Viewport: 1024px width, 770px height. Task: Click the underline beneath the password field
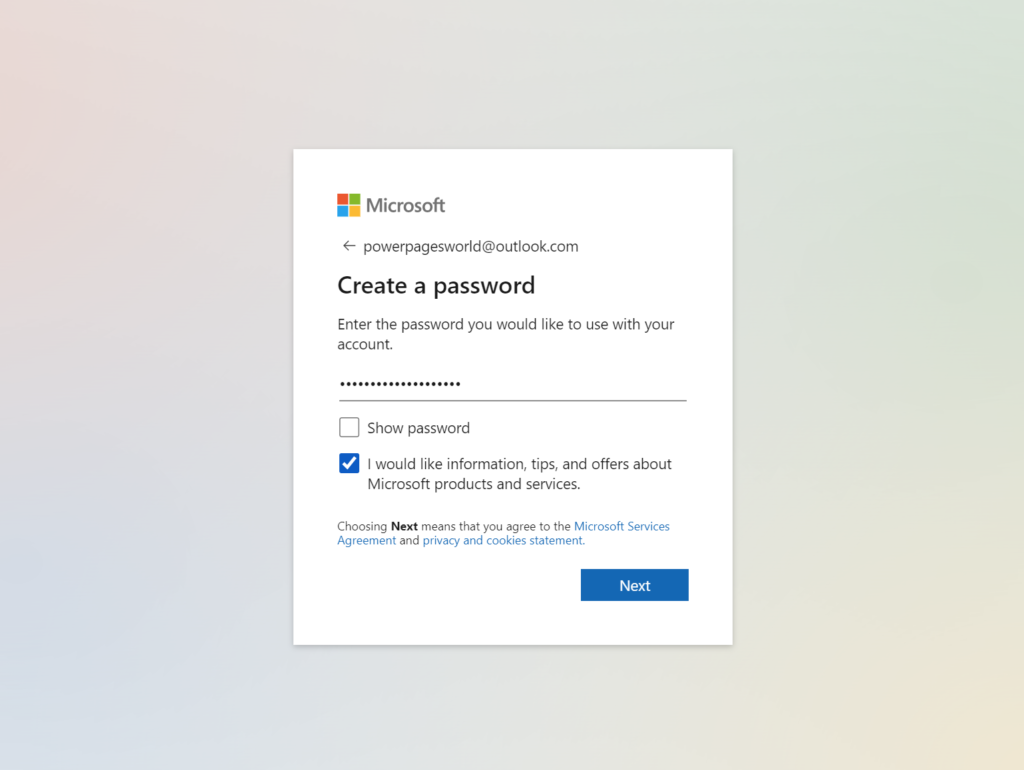(513, 400)
